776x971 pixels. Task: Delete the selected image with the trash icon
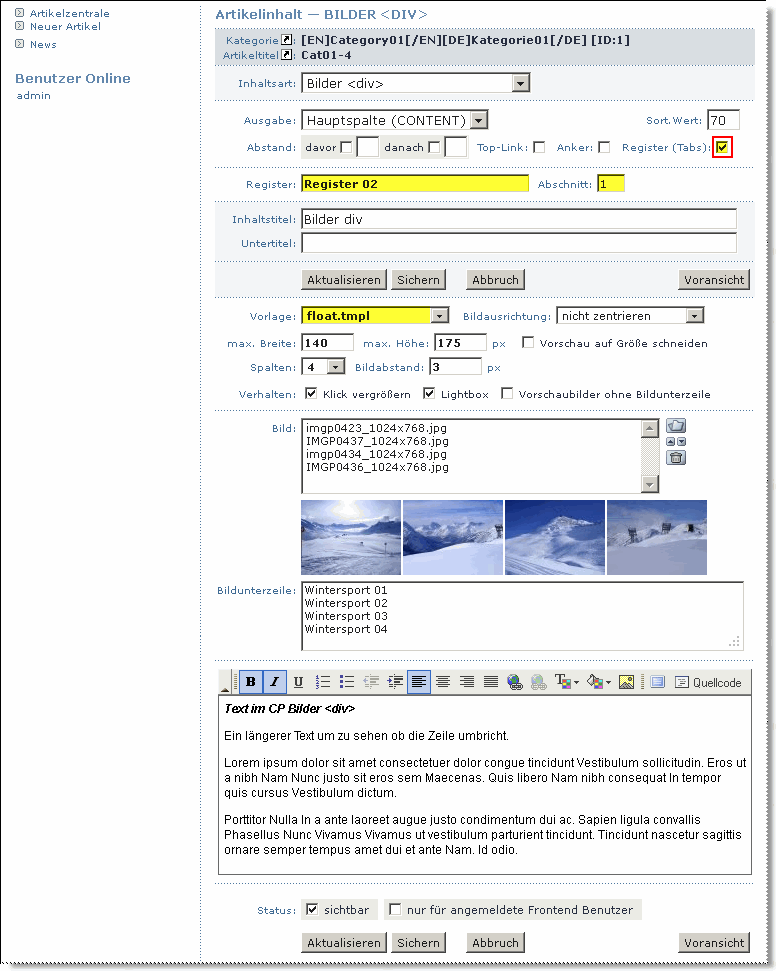676,458
